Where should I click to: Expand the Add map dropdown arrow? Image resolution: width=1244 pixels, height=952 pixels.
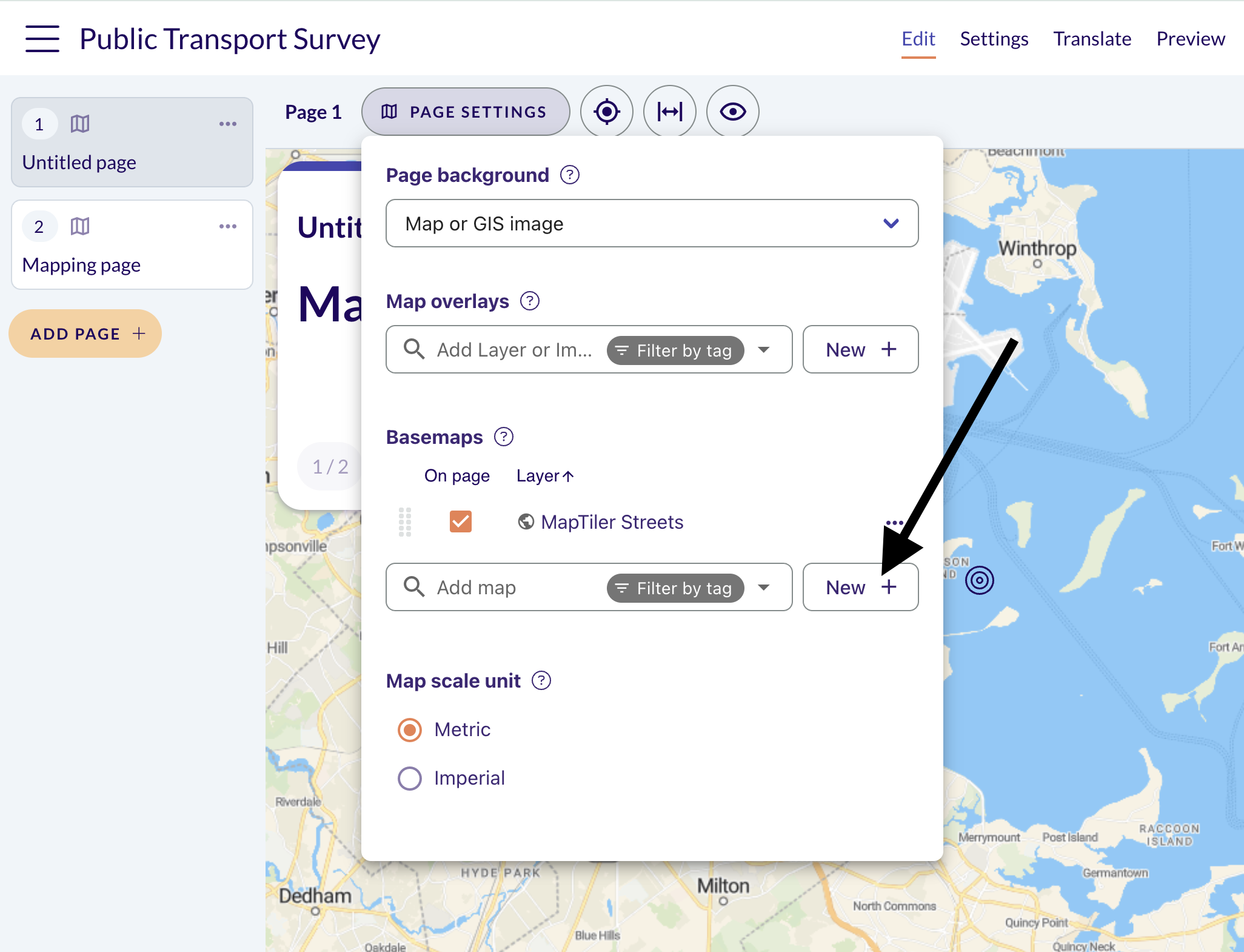[764, 588]
